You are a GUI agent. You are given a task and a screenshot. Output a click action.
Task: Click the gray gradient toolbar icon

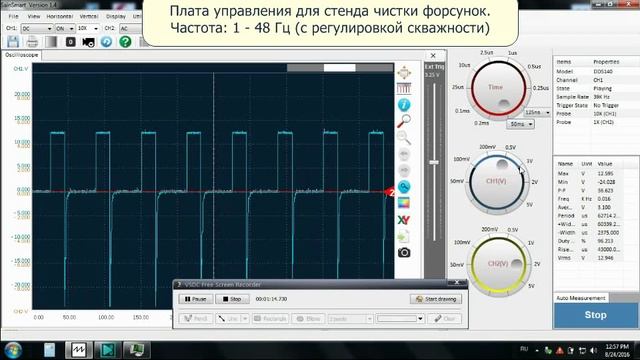51,42
